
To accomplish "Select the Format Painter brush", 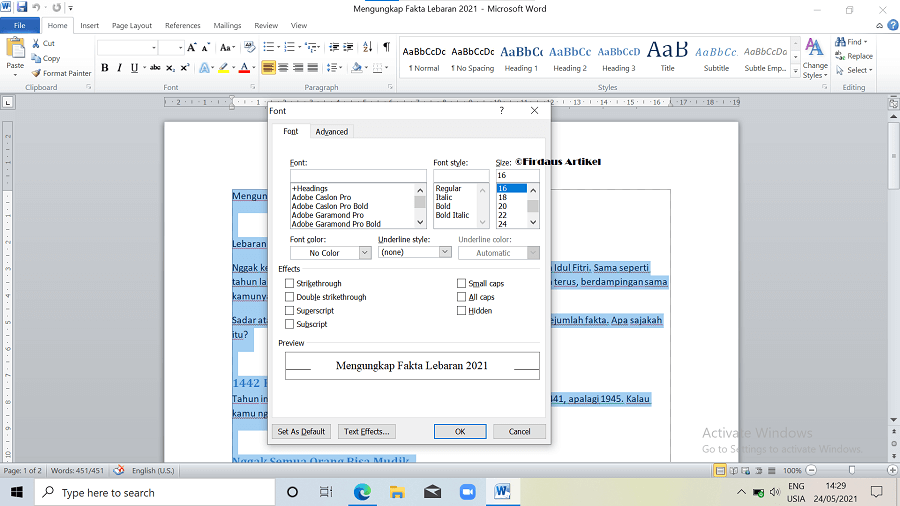I will [x=36, y=73].
